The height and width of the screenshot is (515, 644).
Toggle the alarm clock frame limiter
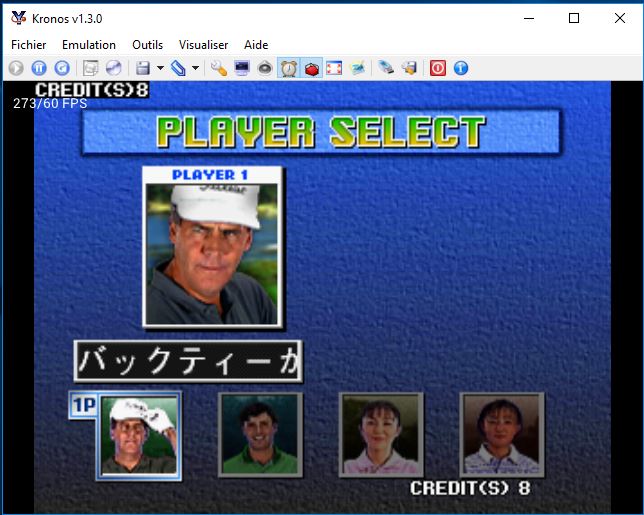tap(289, 68)
